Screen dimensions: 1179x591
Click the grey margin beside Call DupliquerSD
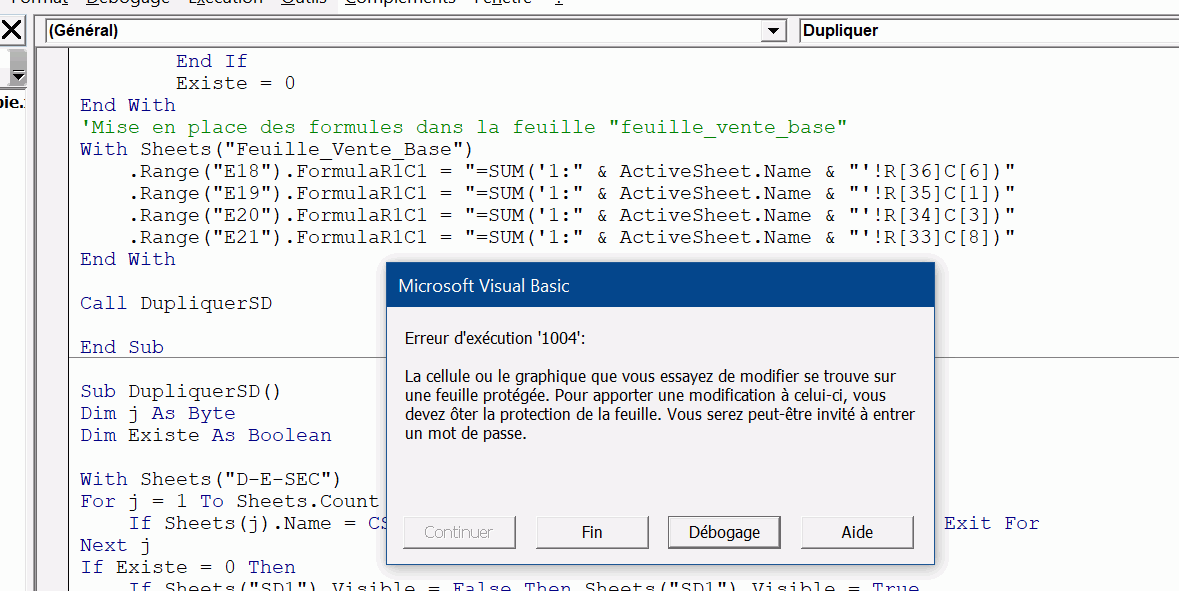[51, 303]
